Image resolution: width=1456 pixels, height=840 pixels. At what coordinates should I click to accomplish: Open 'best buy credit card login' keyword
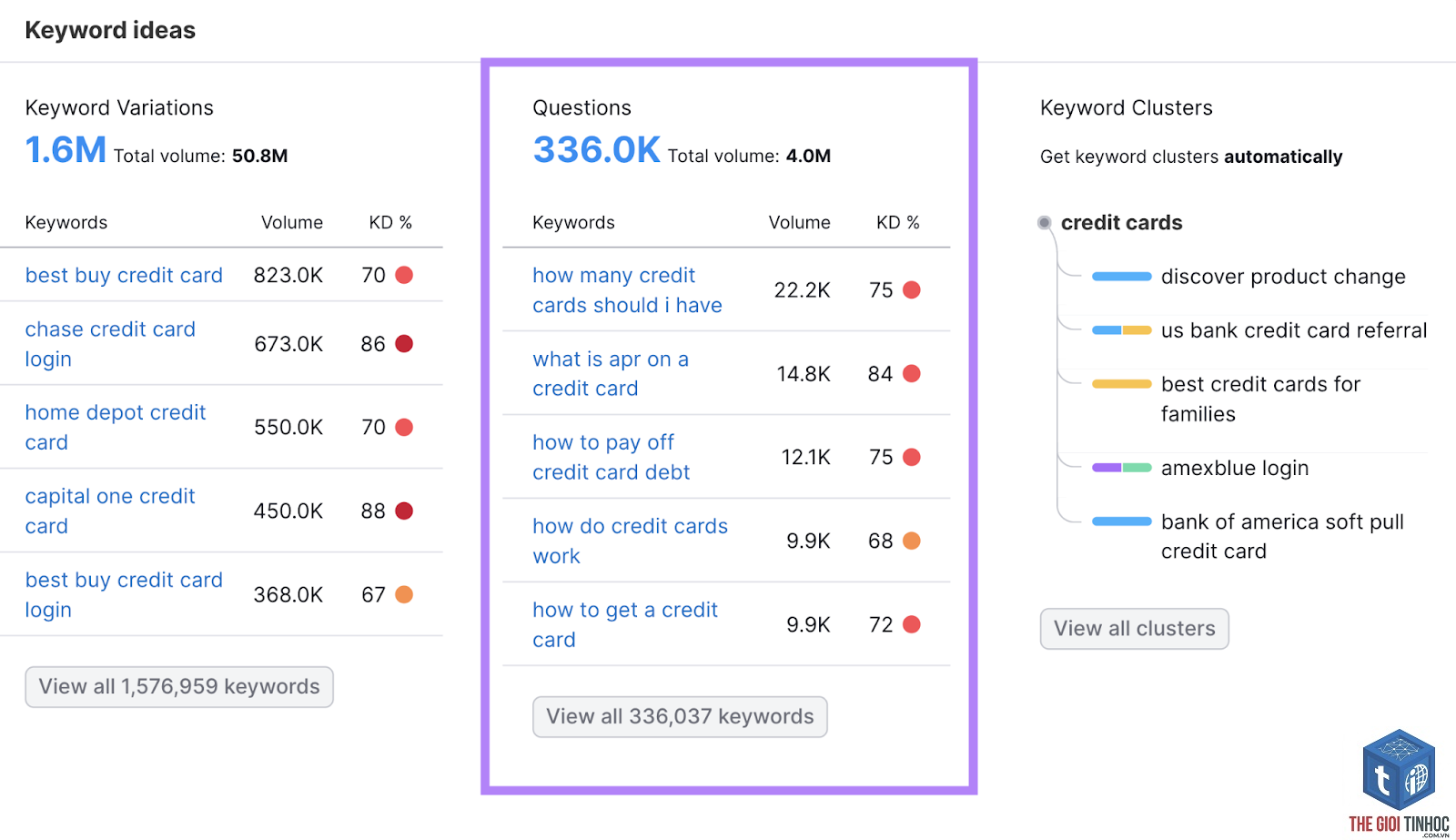pos(124,594)
